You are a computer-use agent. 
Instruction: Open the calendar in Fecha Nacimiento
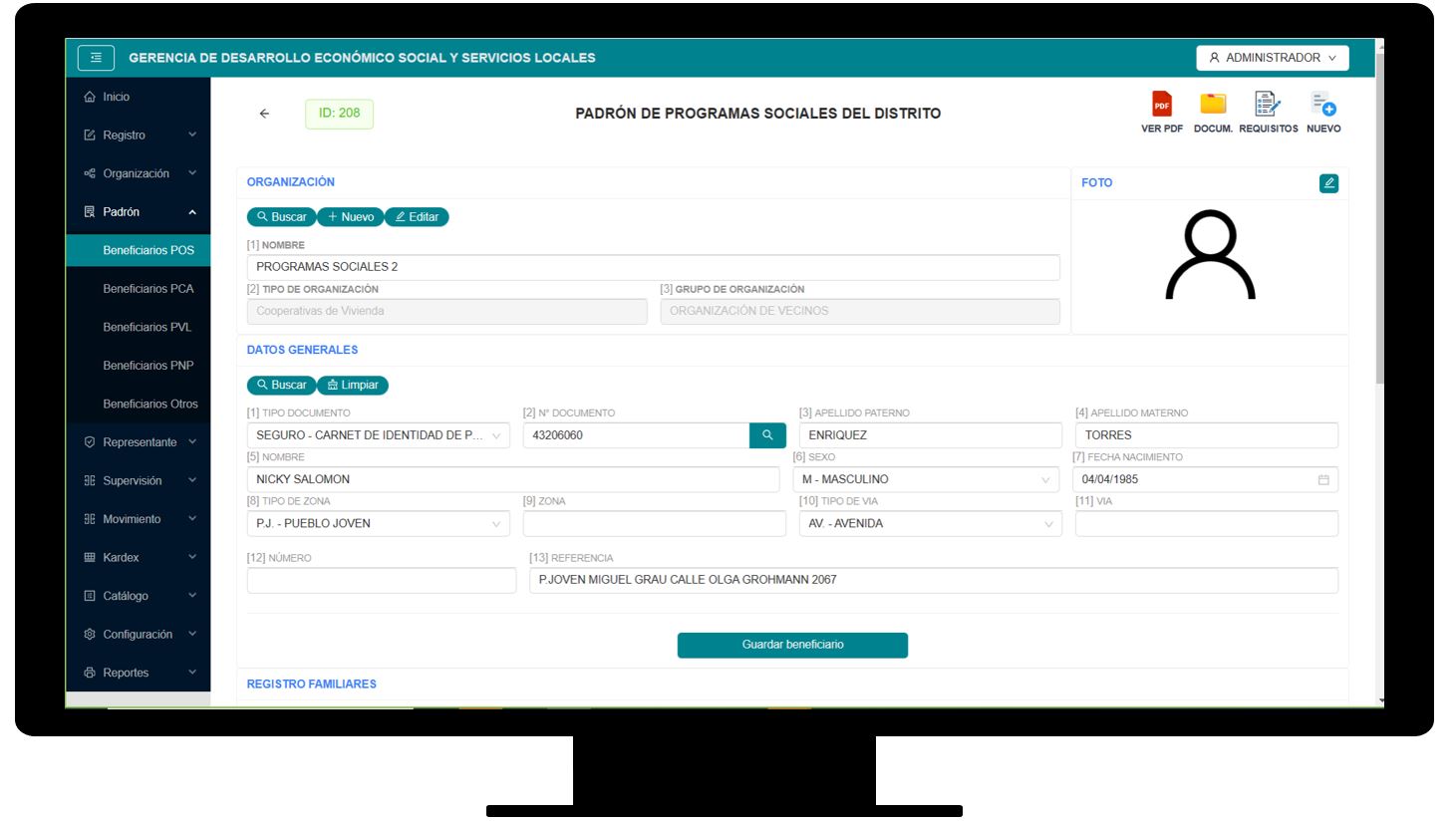click(1323, 480)
